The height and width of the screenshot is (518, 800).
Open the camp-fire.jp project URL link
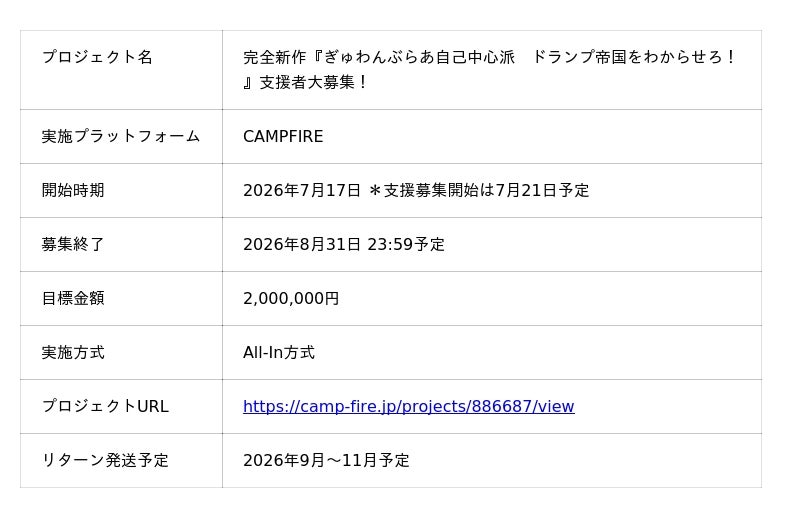(409, 406)
